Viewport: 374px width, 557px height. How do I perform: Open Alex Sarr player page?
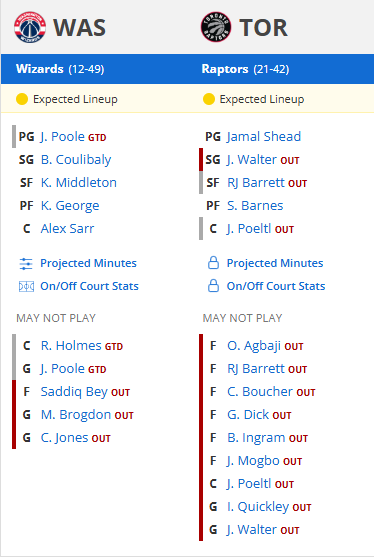(x=67, y=228)
